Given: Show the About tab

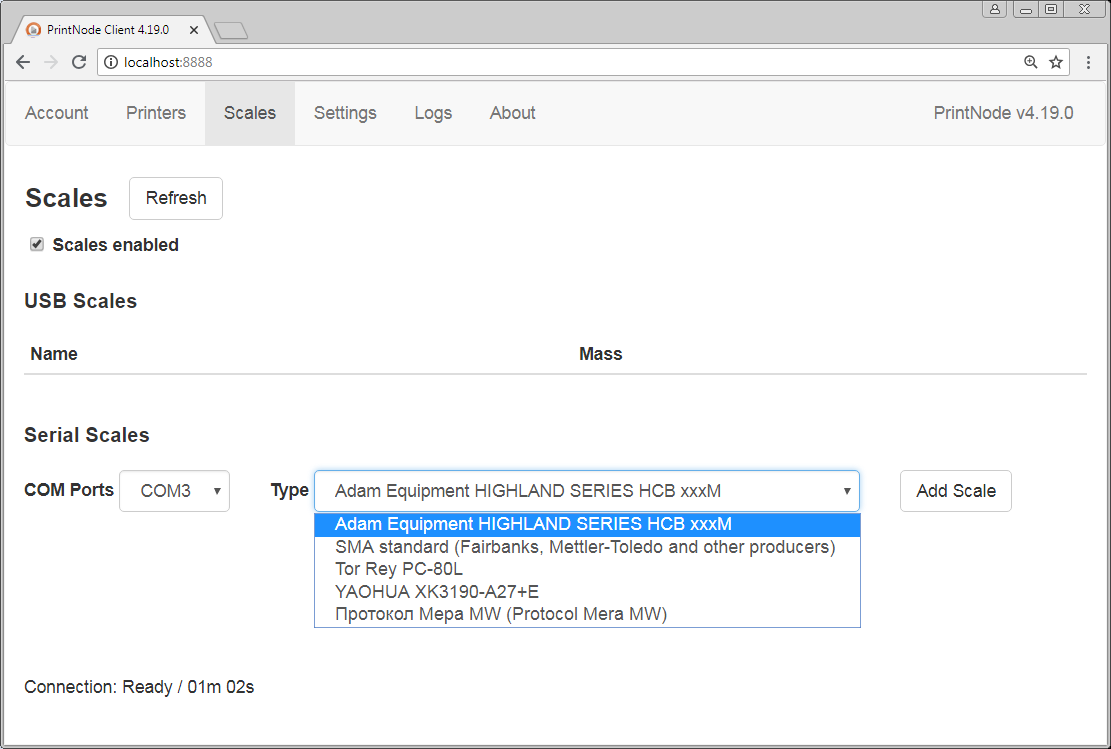Looking at the screenshot, I should 512,113.
